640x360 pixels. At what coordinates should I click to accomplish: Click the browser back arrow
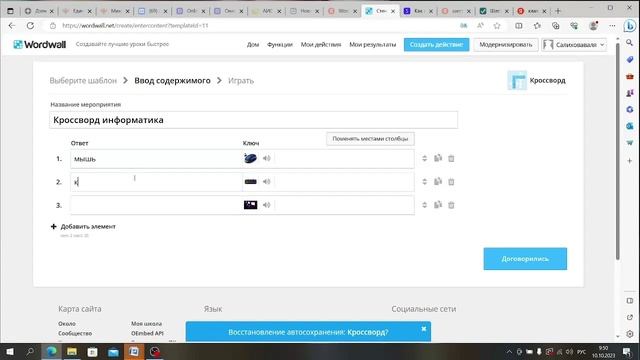tap(12, 25)
